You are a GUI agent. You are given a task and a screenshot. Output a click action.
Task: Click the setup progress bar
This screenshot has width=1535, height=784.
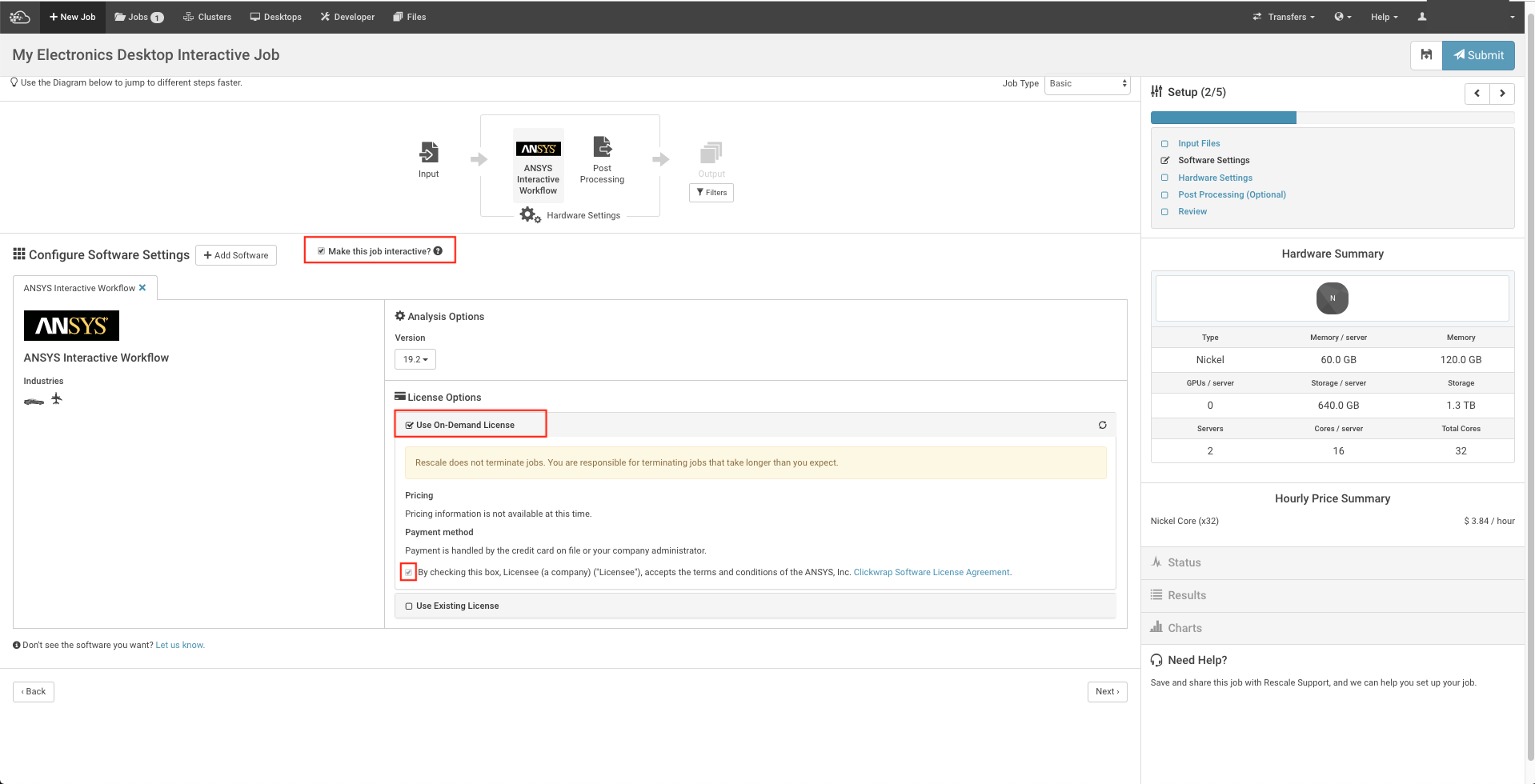click(1332, 118)
